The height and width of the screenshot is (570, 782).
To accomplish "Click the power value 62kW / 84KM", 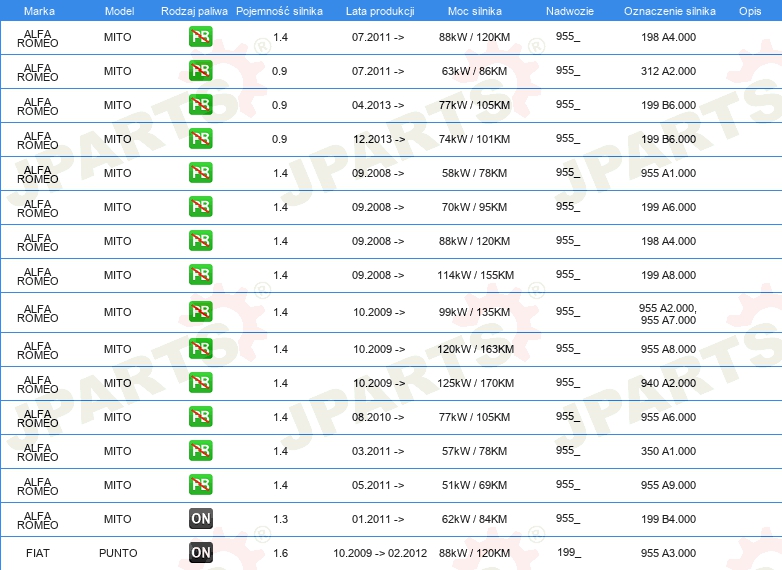I will coord(474,519).
